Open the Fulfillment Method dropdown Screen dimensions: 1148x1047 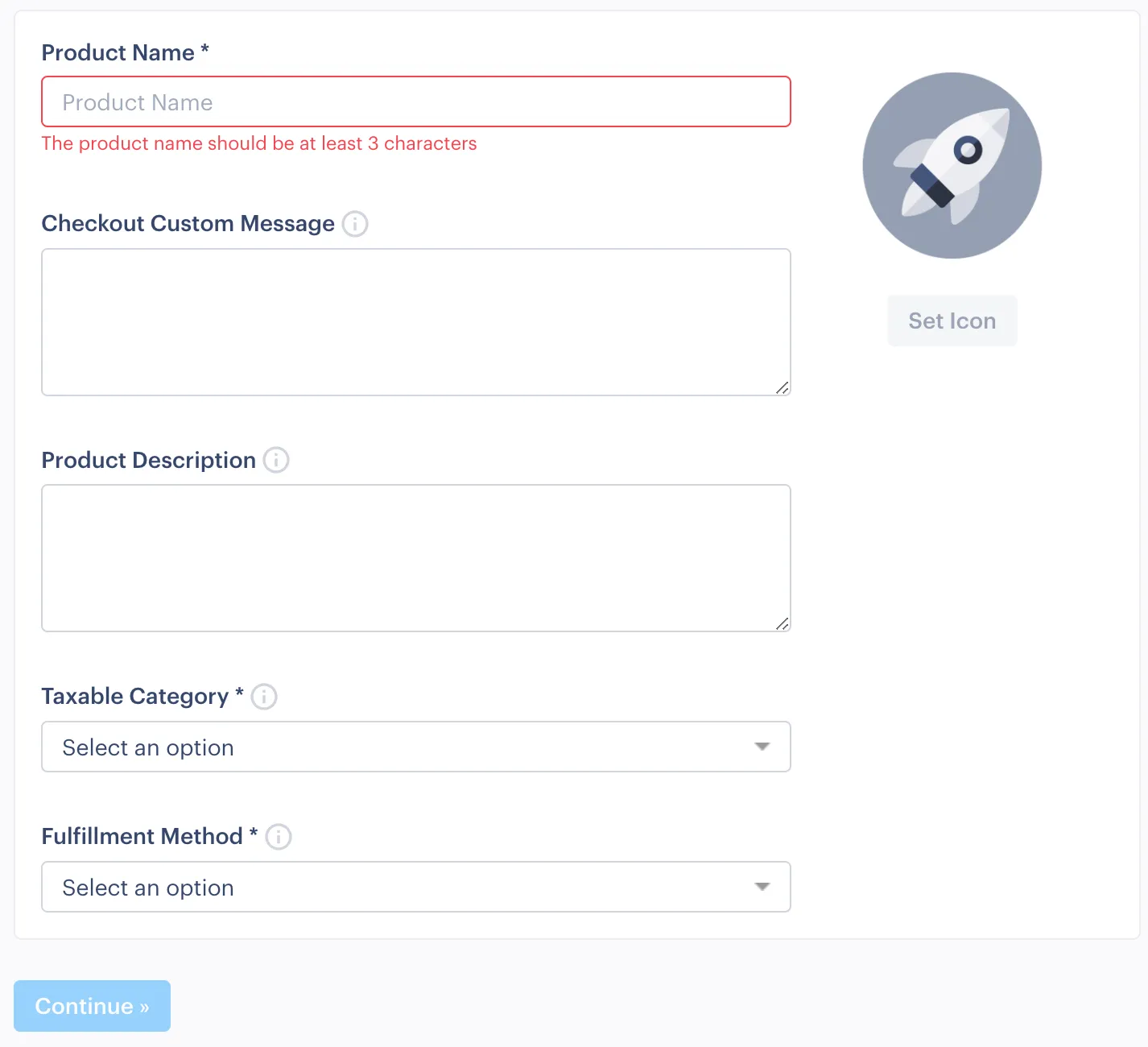click(415, 887)
